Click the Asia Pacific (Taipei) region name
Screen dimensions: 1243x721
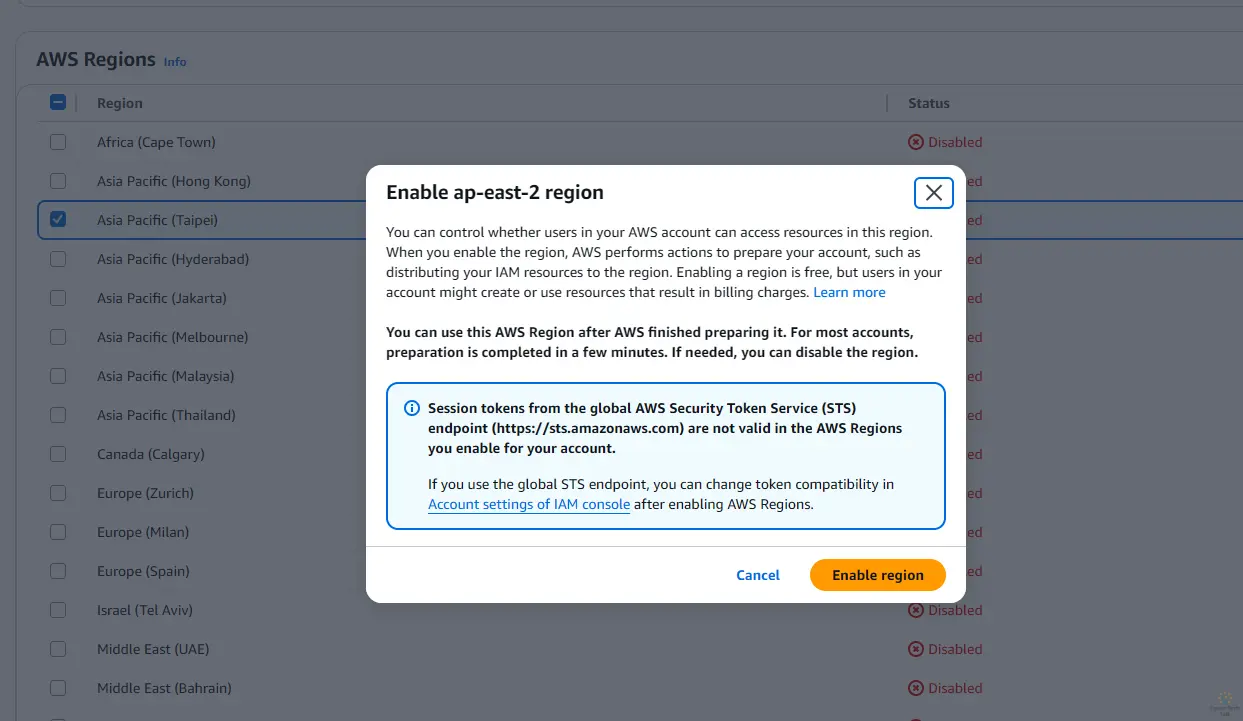pyautogui.click(x=157, y=220)
